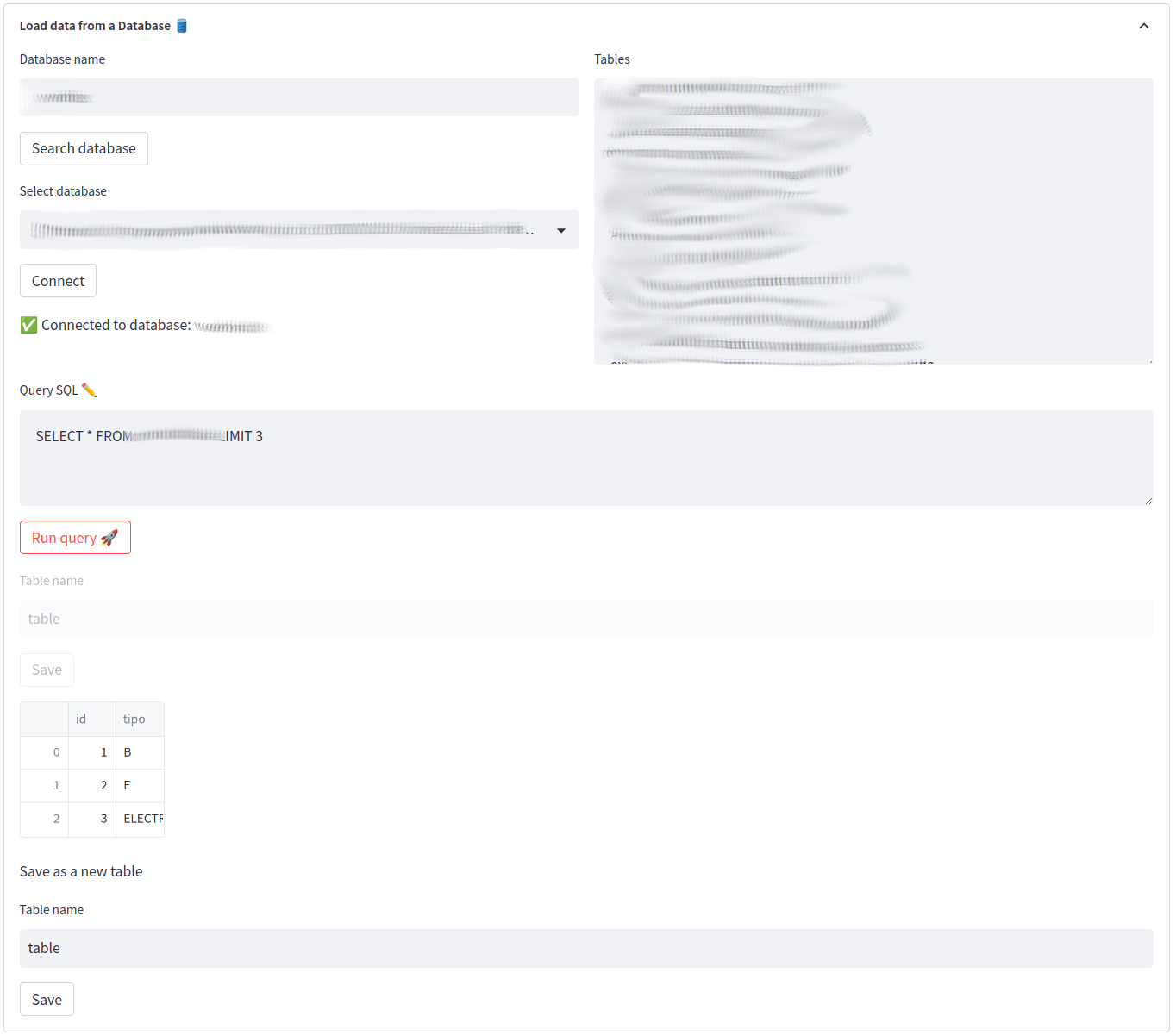Save the result as a new table
This screenshot has height=1035, width=1176.
[47, 999]
